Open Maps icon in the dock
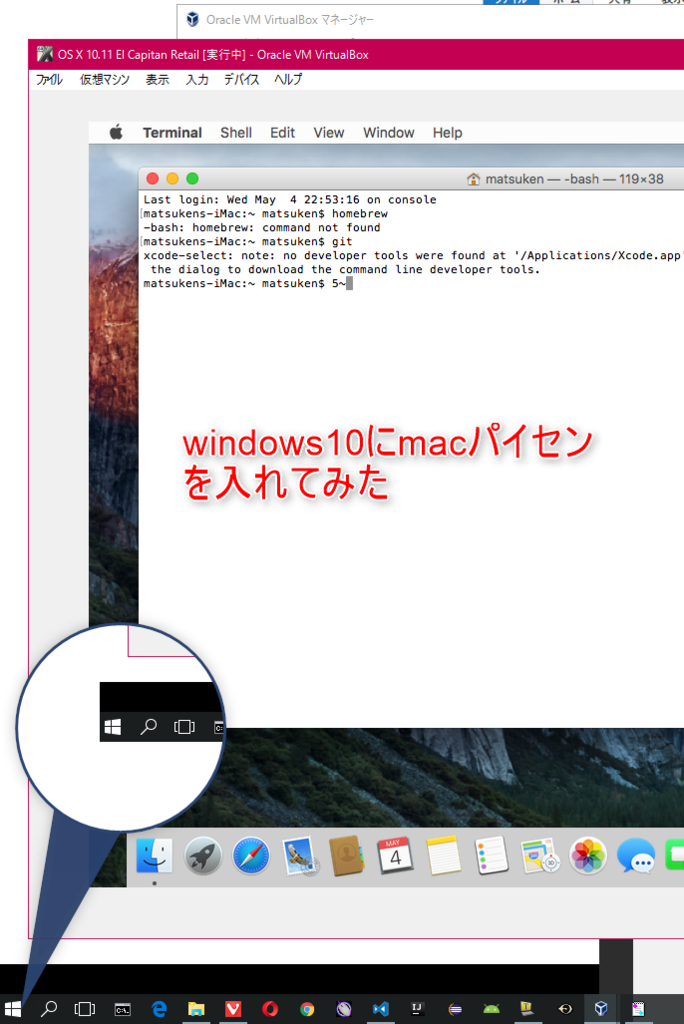 pyautogui.click(x=540, y=855)
